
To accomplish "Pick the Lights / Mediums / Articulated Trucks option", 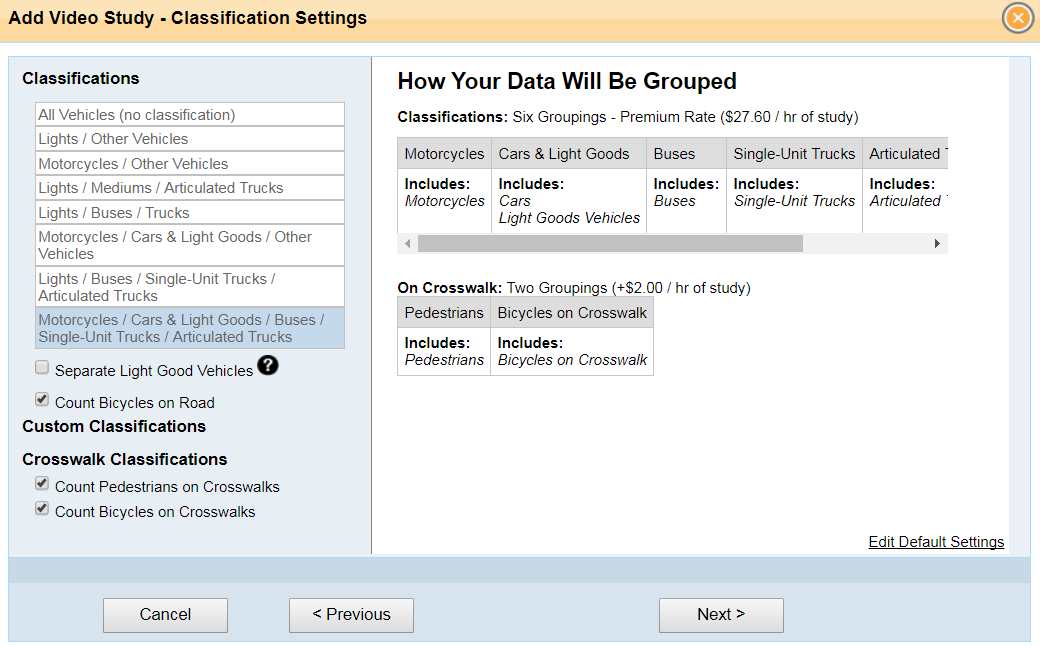I will click(190, 187).
